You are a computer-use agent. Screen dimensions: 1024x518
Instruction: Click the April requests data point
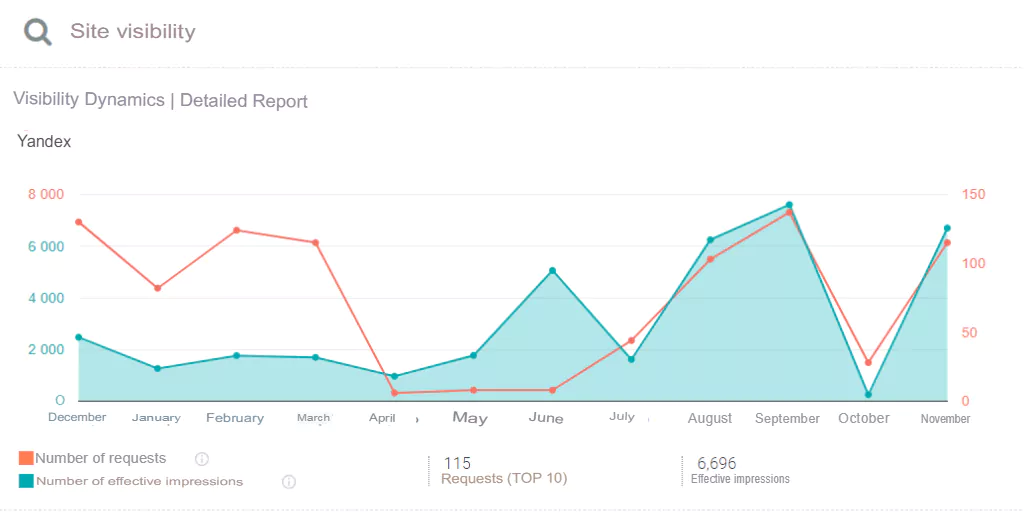tap(394, 393)
